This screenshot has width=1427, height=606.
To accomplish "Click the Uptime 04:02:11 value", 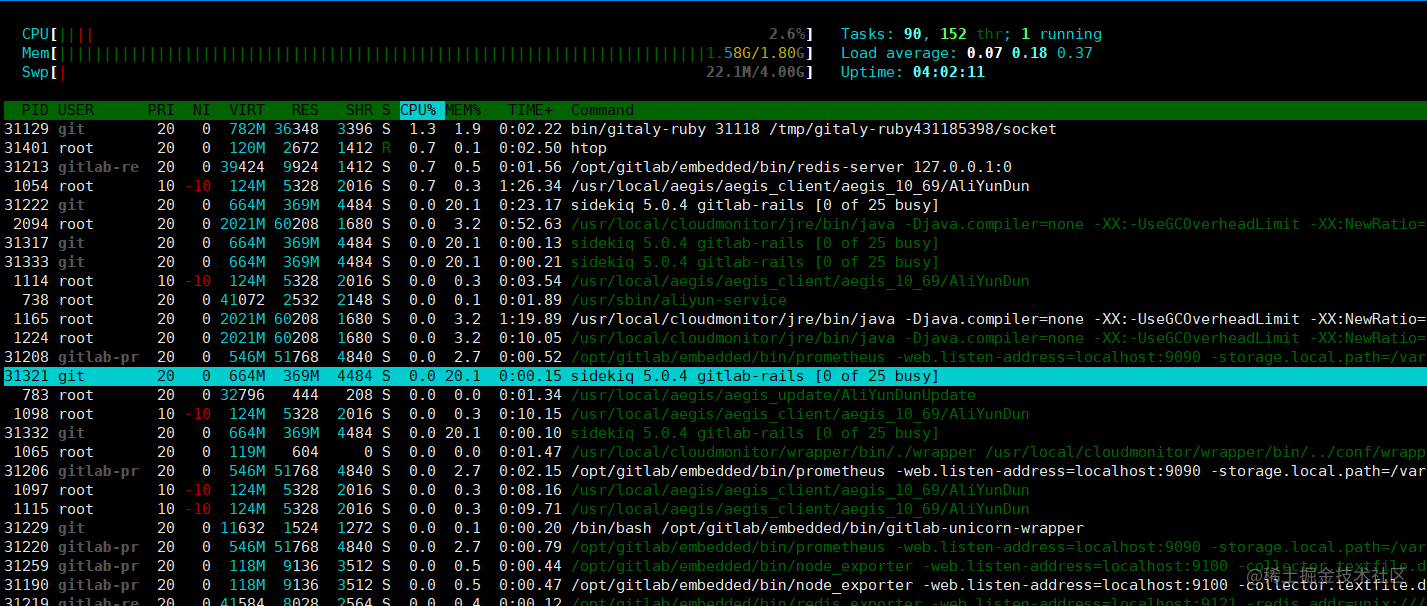I will point(949,72).
